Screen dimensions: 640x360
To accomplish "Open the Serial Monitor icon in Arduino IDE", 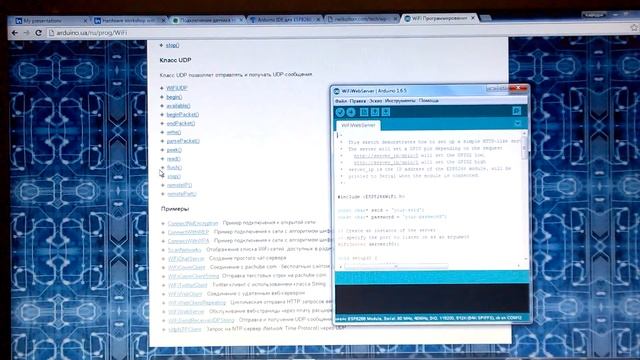I will pos(516,111).
